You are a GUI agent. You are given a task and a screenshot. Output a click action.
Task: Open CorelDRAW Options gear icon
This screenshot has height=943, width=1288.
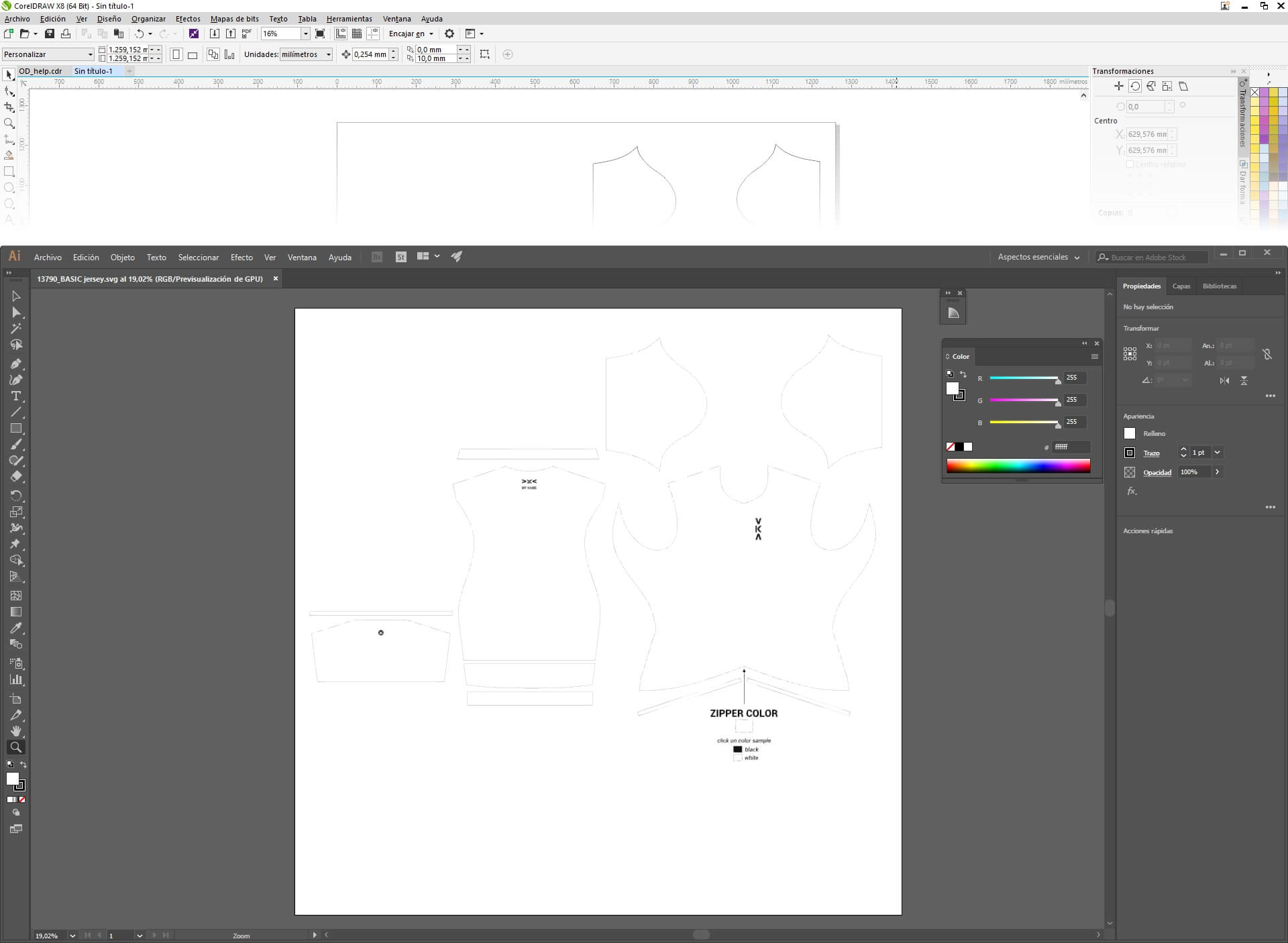click(449, 34)
